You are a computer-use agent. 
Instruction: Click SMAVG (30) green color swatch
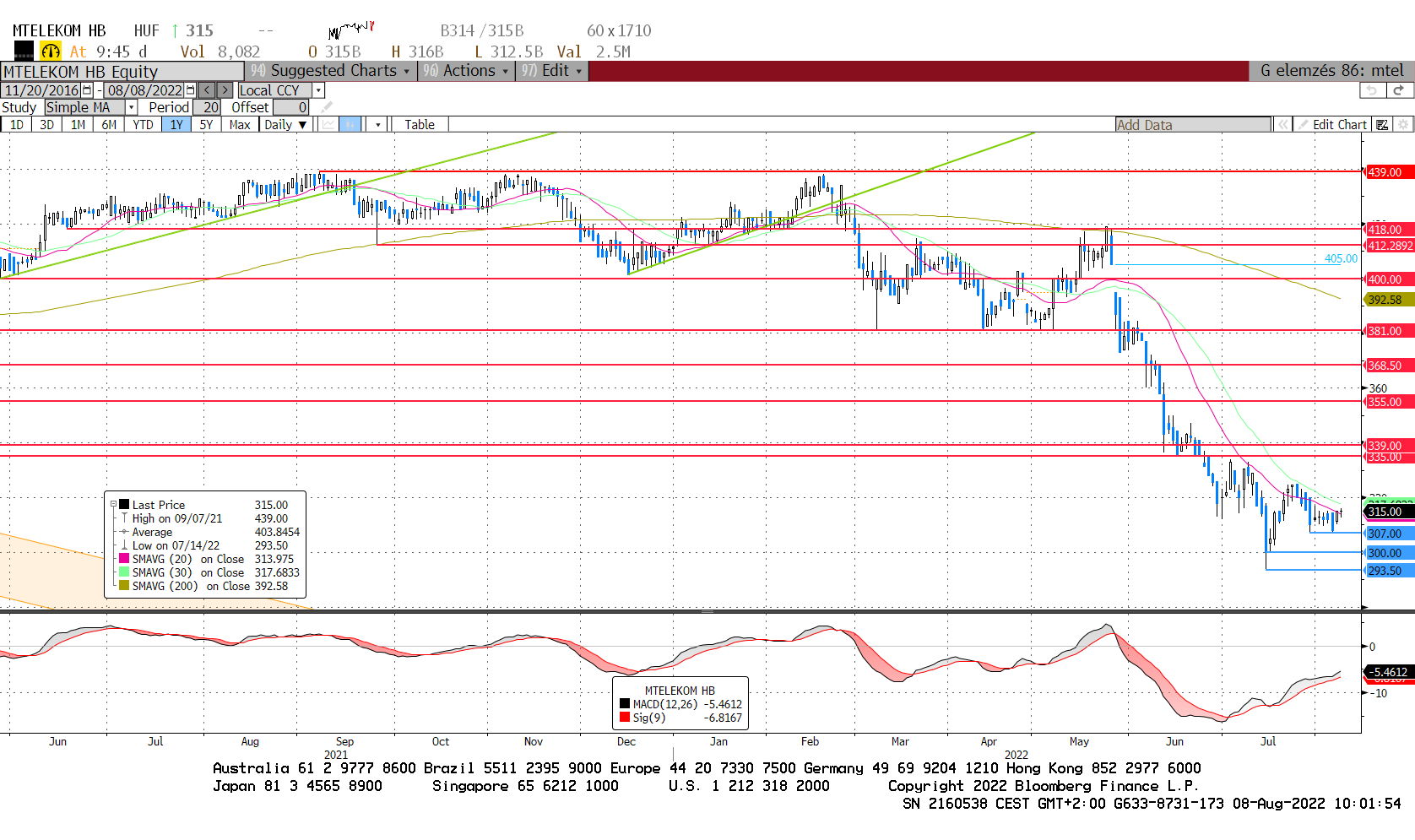[x=124, y=572]
